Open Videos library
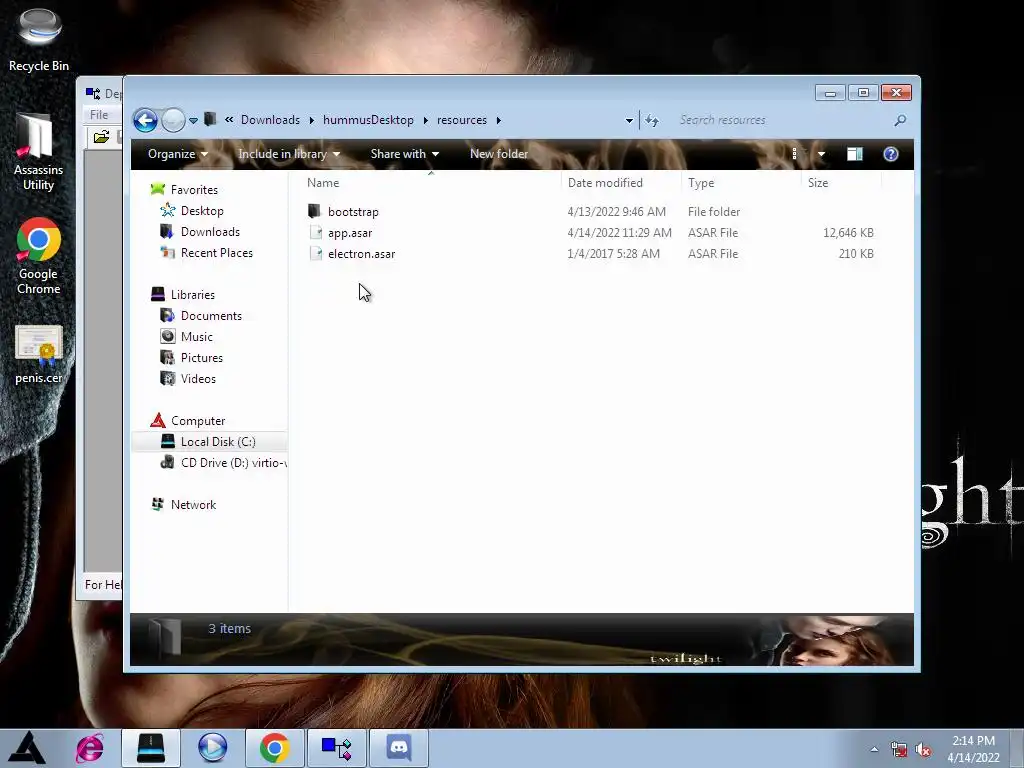 point(198,379)
